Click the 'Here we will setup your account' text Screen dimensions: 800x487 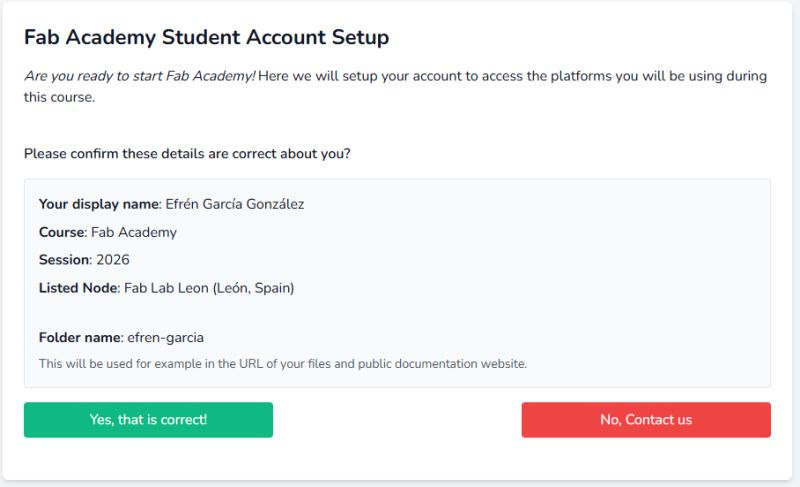400,76
